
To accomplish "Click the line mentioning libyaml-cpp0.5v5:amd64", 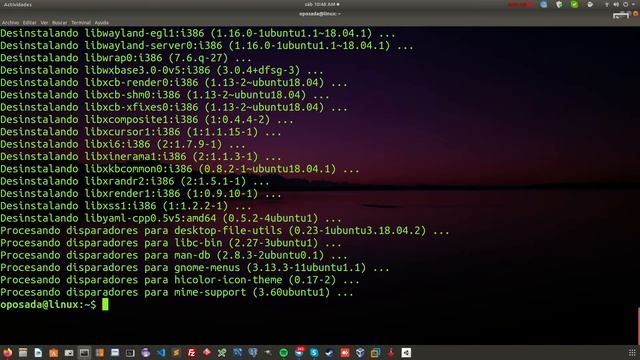I will pos(171,218).
